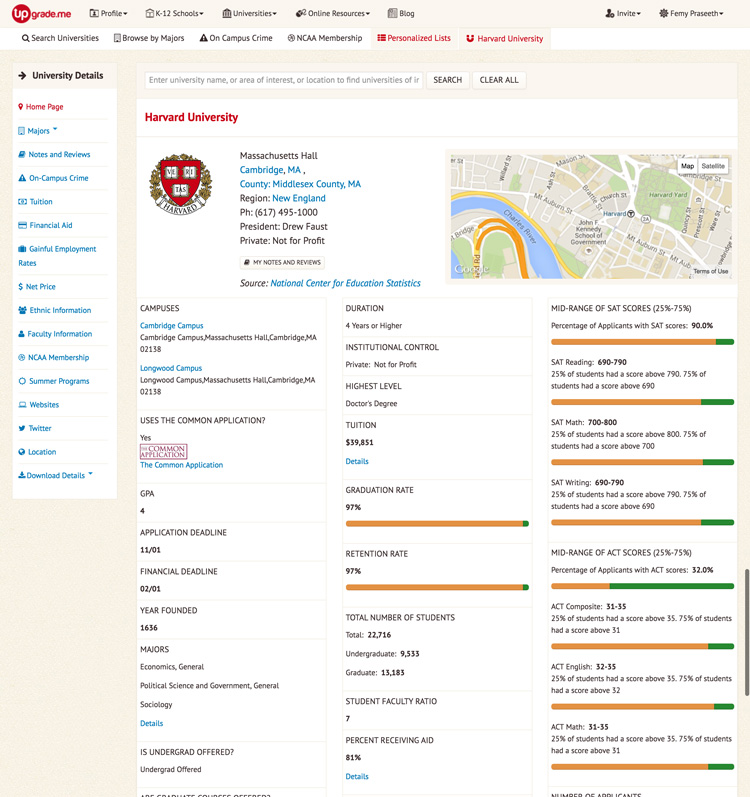Open the Tuition Details link
The height and width of the screenshot is (797, 750).
click(x=357, y=462)
